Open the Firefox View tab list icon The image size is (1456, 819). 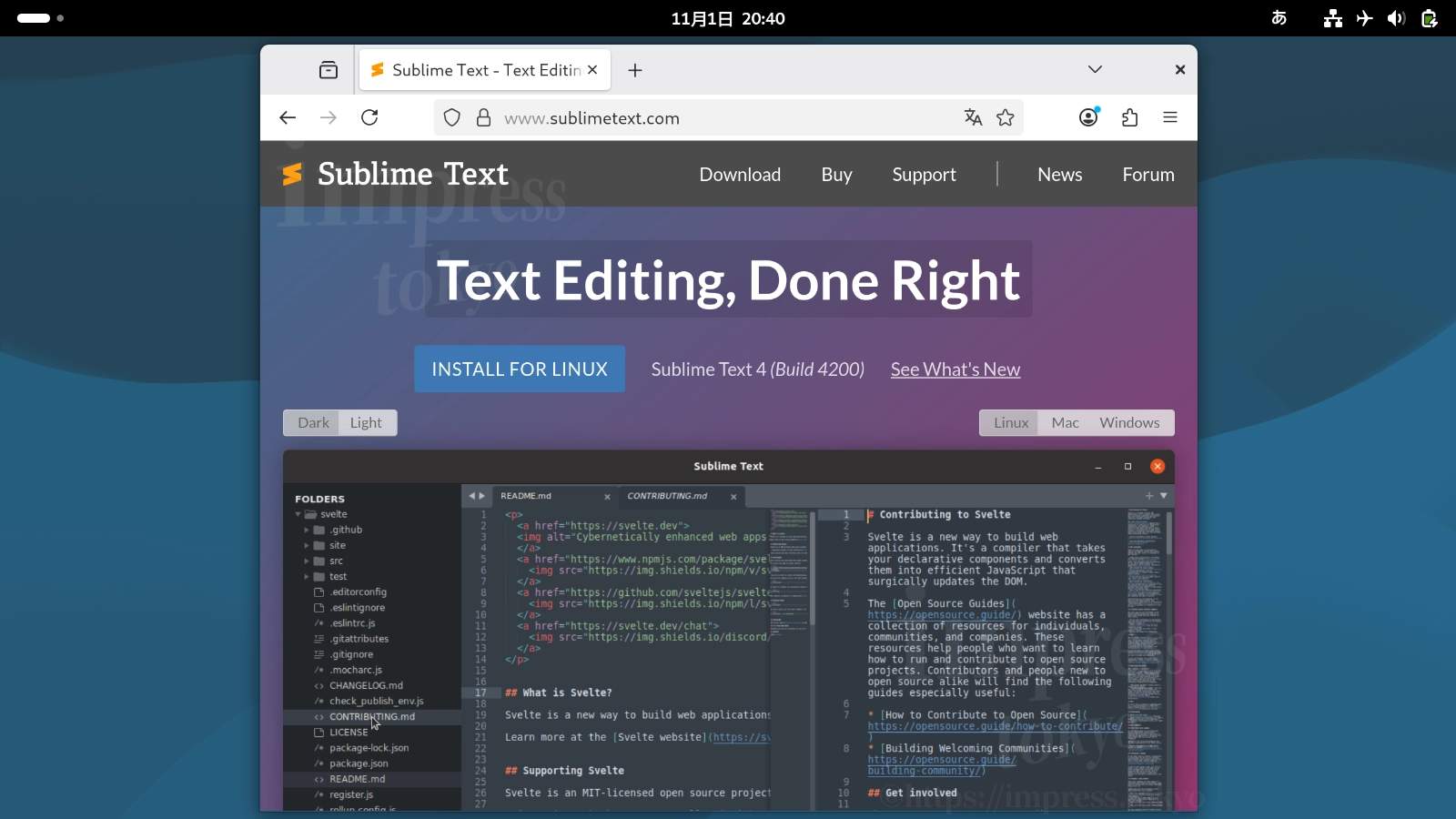[x=329, y=70]
